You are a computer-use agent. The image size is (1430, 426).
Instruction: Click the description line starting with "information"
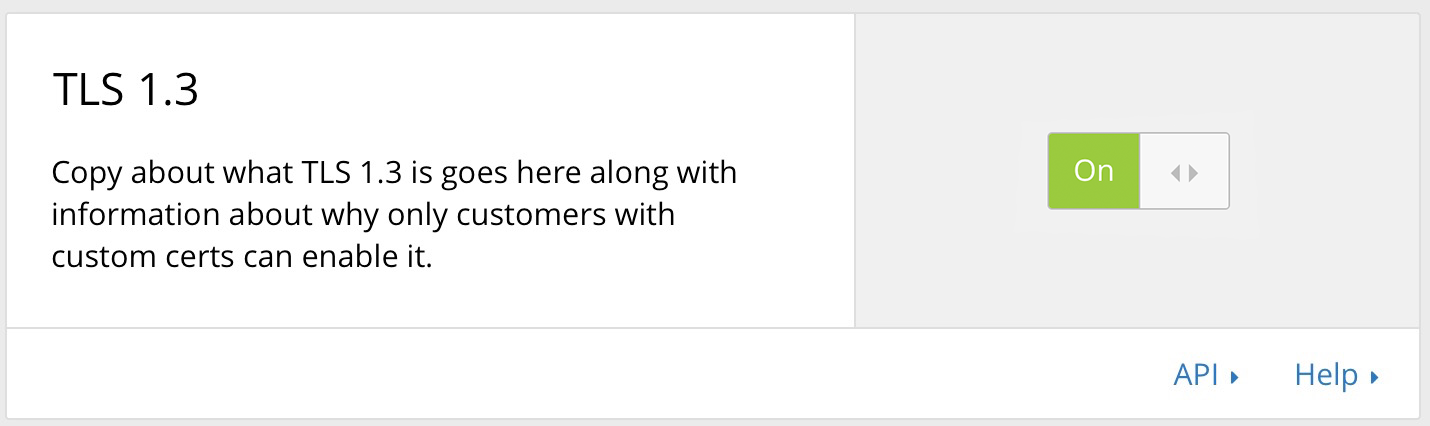click(x=362, y=215)
